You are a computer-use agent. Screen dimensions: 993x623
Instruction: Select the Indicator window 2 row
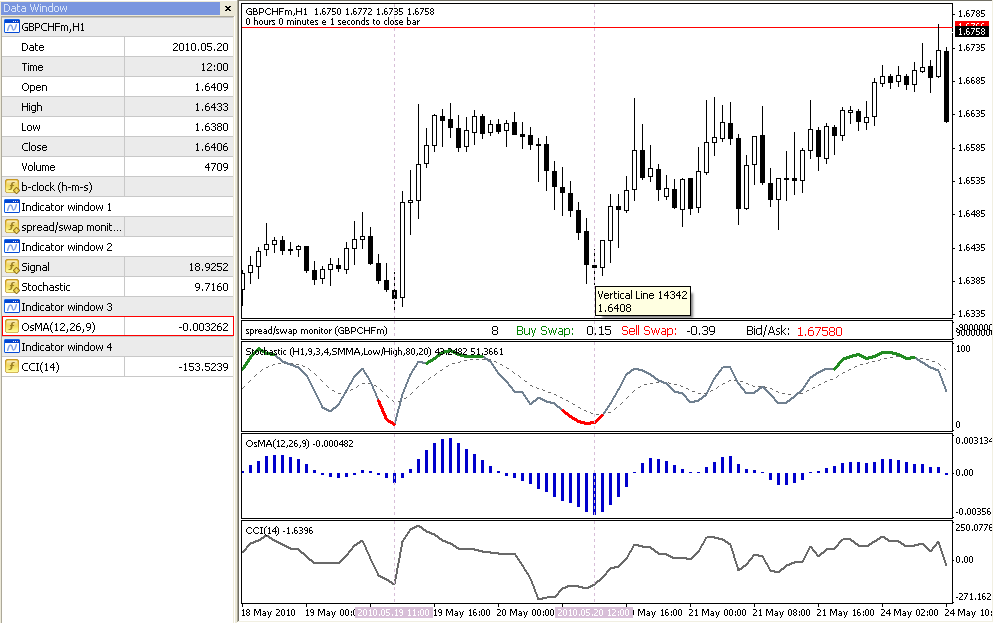click(x=118, y=247)
